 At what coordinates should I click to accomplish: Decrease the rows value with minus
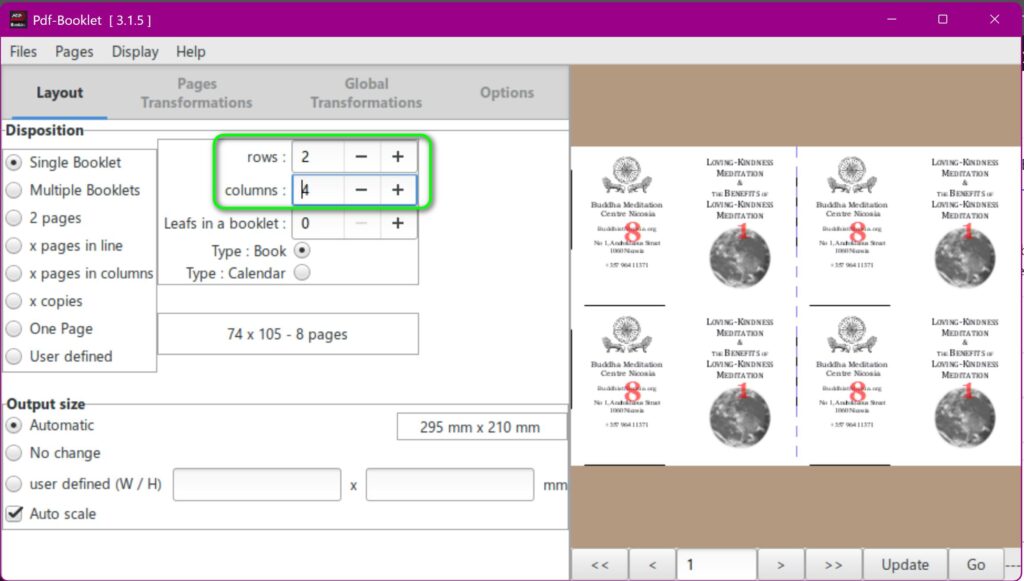click(361, 157)
